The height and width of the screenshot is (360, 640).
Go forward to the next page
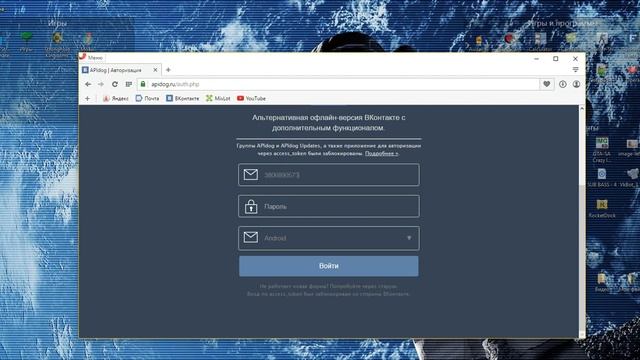pyautogui.click(x=101, y=84)
